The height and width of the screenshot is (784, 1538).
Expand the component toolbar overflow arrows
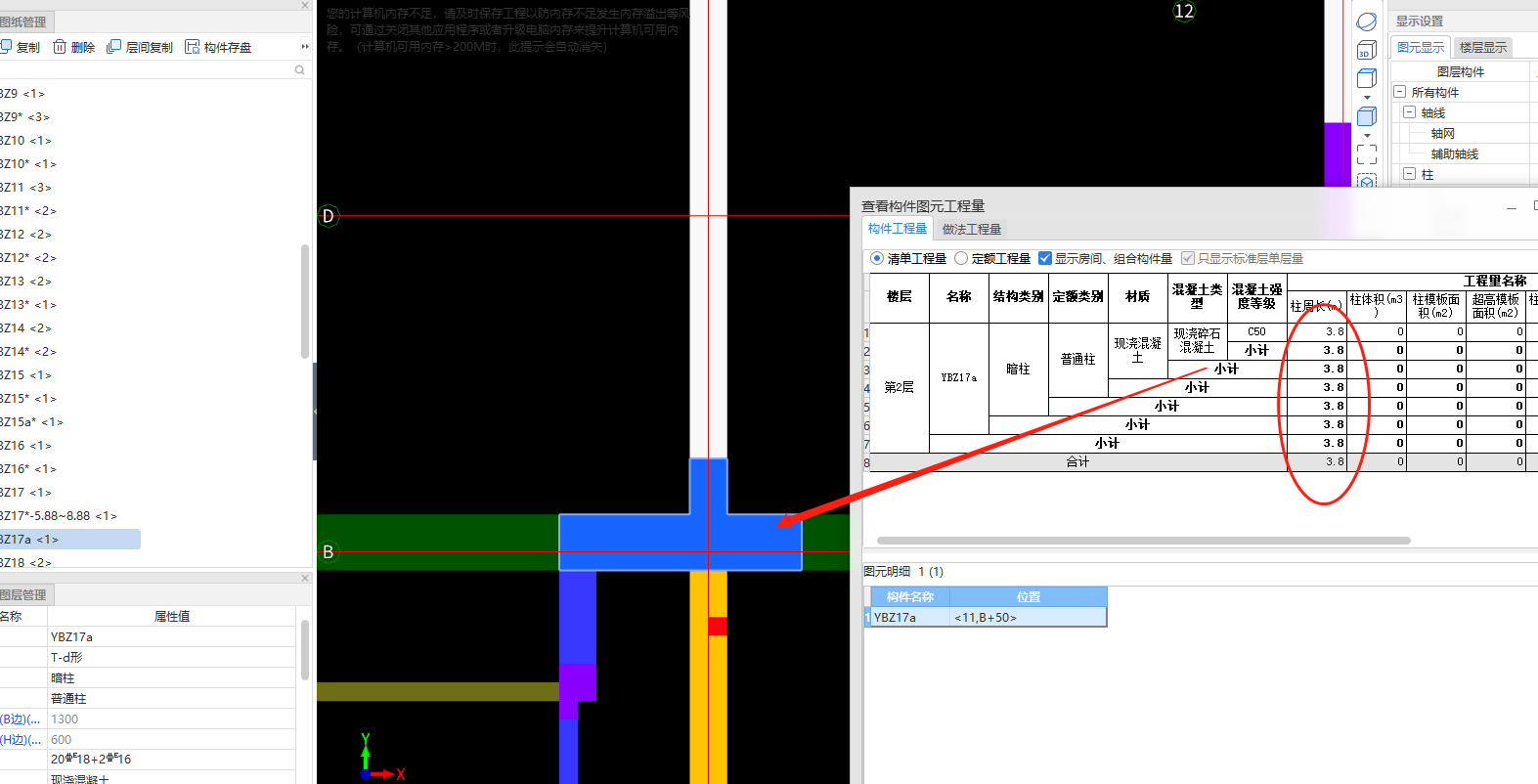(x=304, y=47)
